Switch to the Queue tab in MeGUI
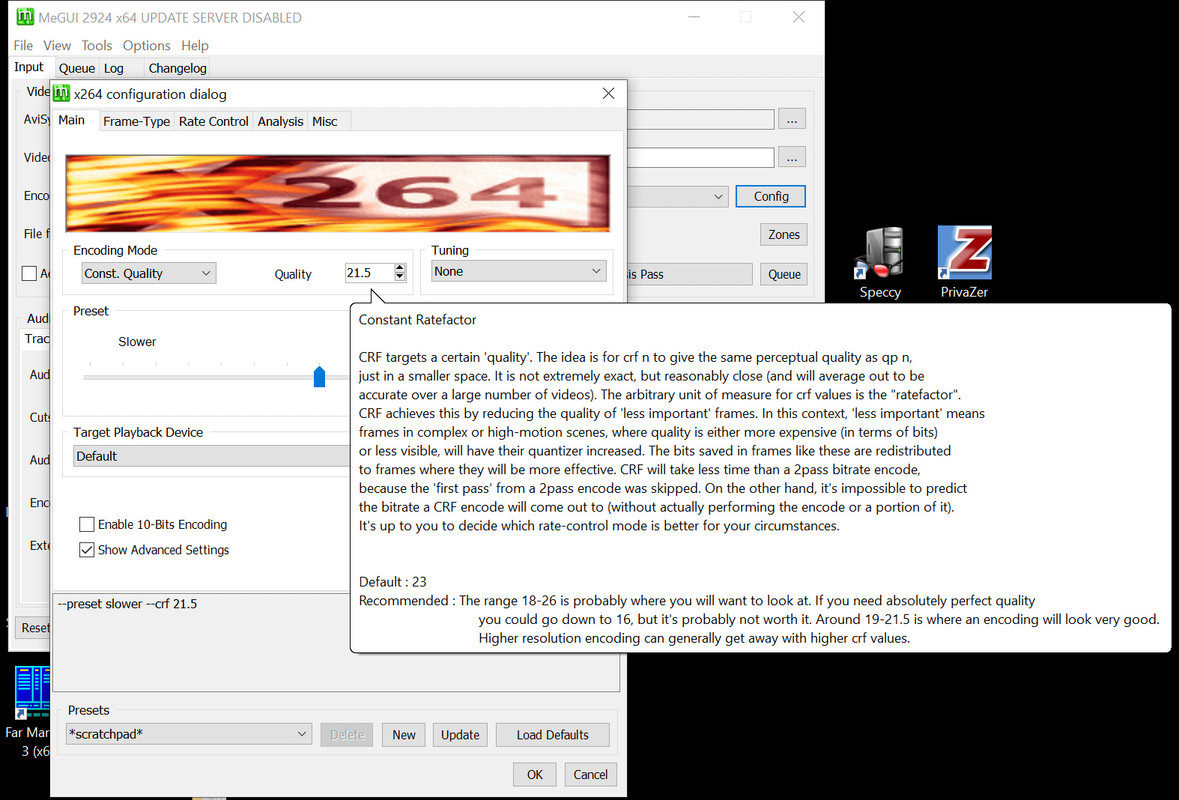The height and width of the screenshot is (800, 1179). coord(77,68)
